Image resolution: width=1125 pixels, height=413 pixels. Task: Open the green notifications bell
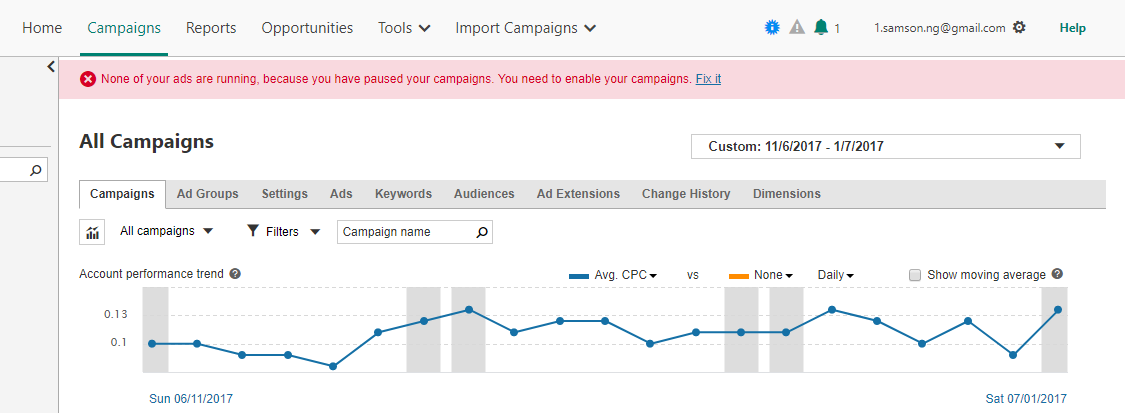tap(821, 28)
